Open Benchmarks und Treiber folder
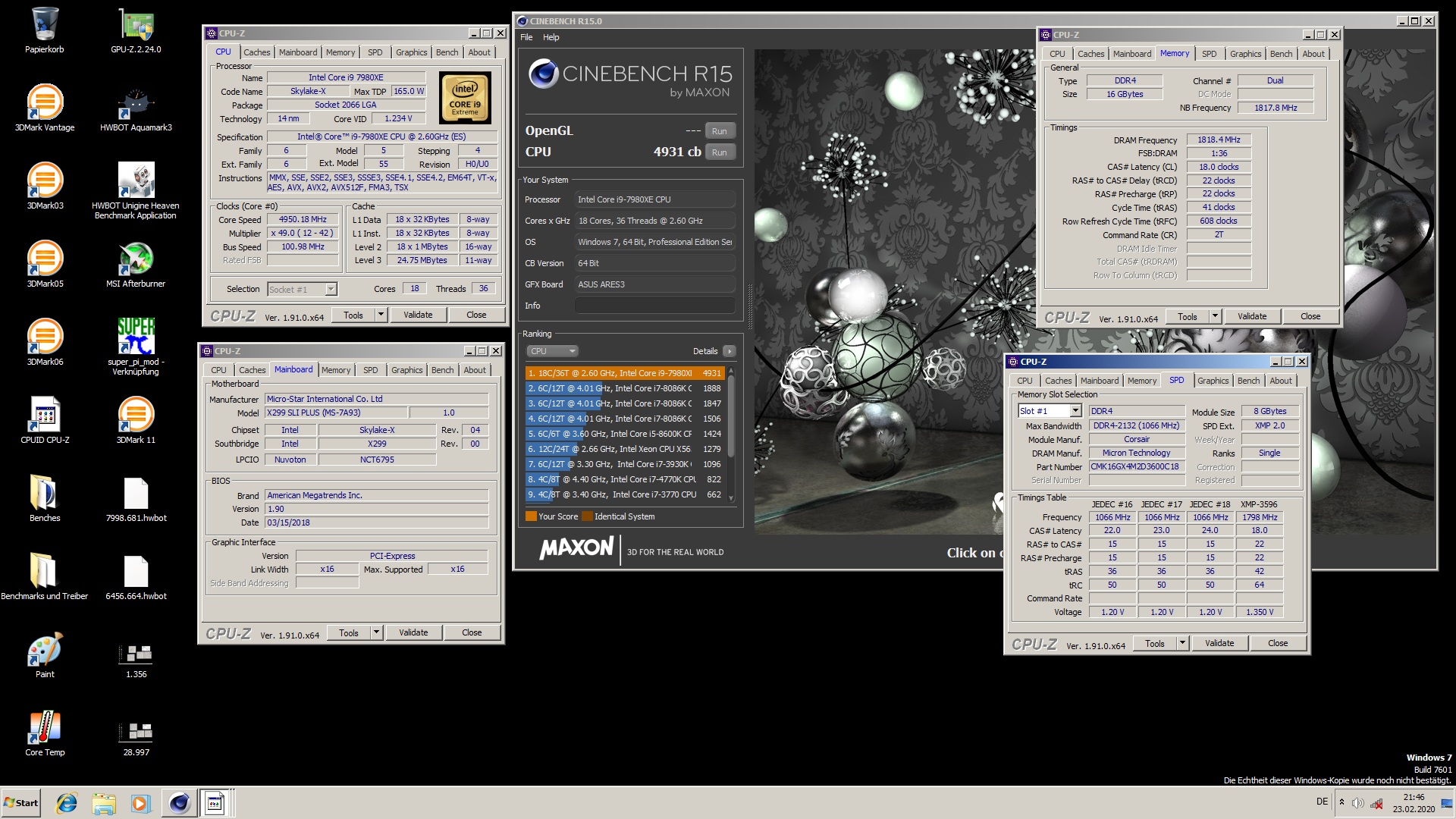Screen dimensions: 1456x819 45,577
